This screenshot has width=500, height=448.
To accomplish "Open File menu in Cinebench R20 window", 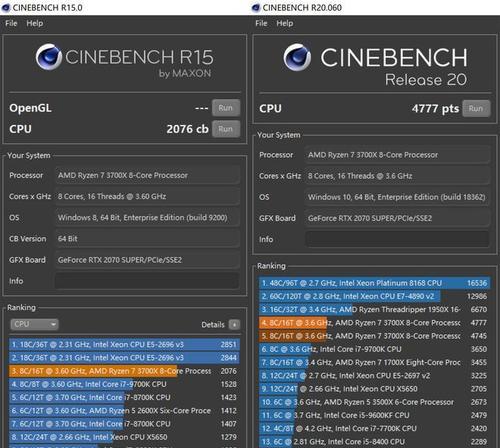I will click(x=261, y=23).
